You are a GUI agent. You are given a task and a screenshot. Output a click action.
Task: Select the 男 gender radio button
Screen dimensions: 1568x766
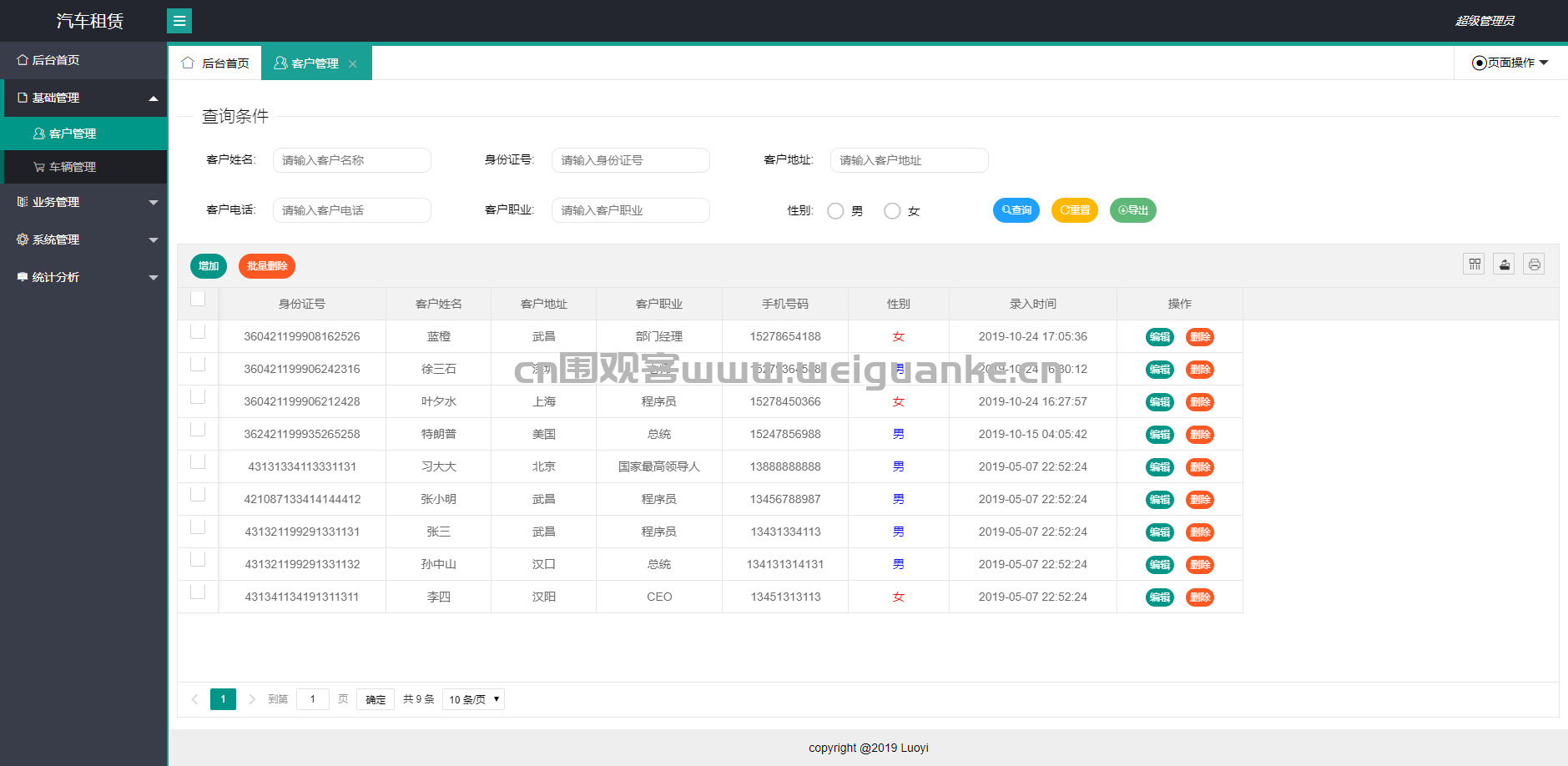click(x=835, y=211)
